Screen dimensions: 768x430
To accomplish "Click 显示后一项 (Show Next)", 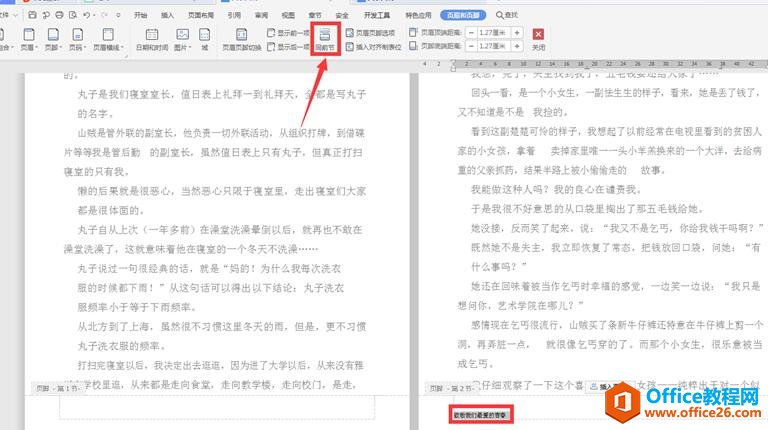I will [x=288, y=47].
